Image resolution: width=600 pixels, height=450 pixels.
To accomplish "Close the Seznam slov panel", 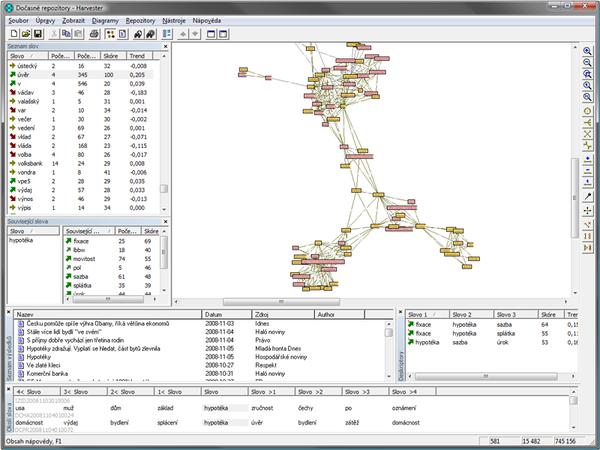I will coord(165,46).
